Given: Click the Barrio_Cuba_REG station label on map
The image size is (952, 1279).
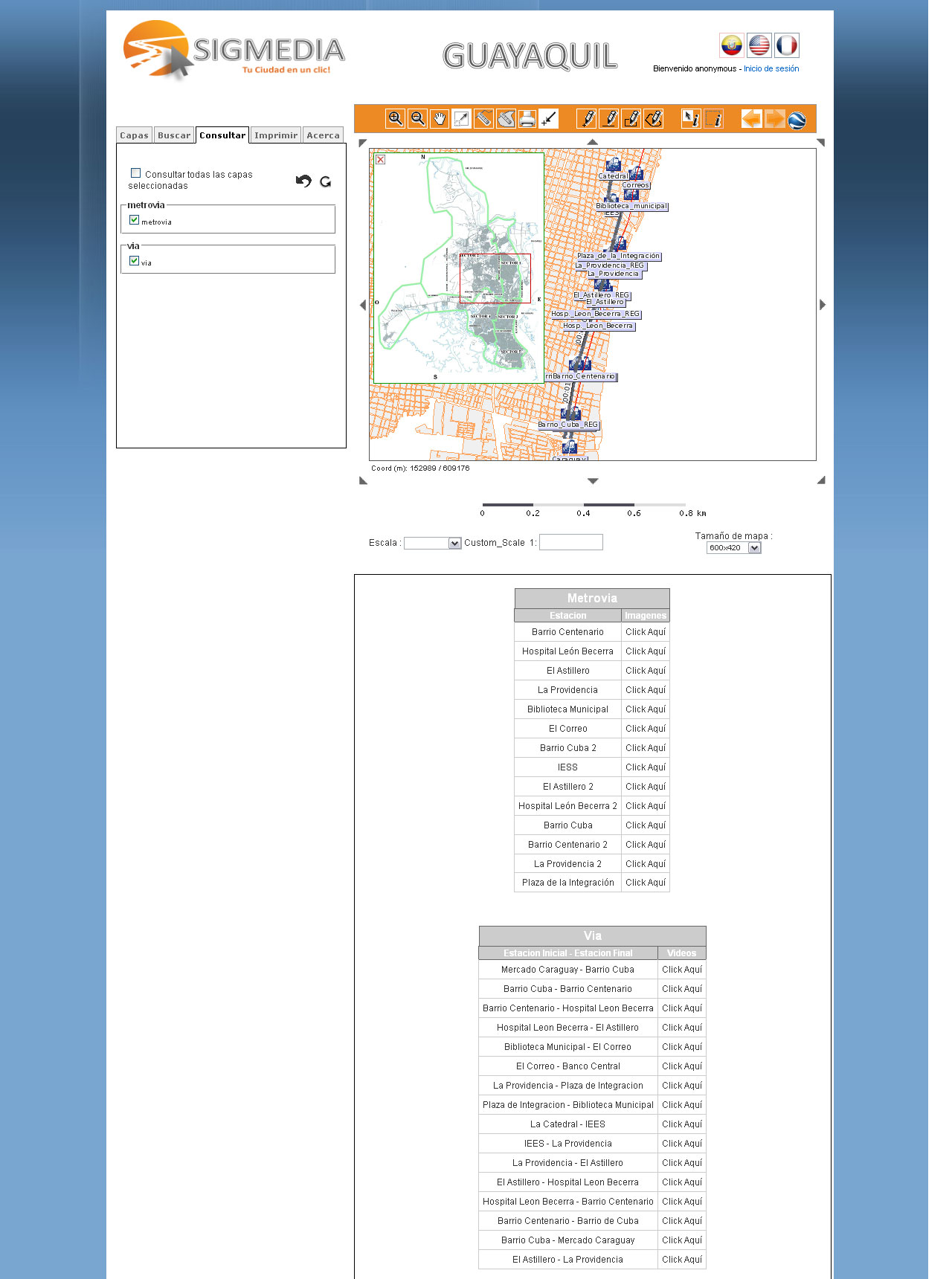Looking at the screenshot, I should click(568, 425).
